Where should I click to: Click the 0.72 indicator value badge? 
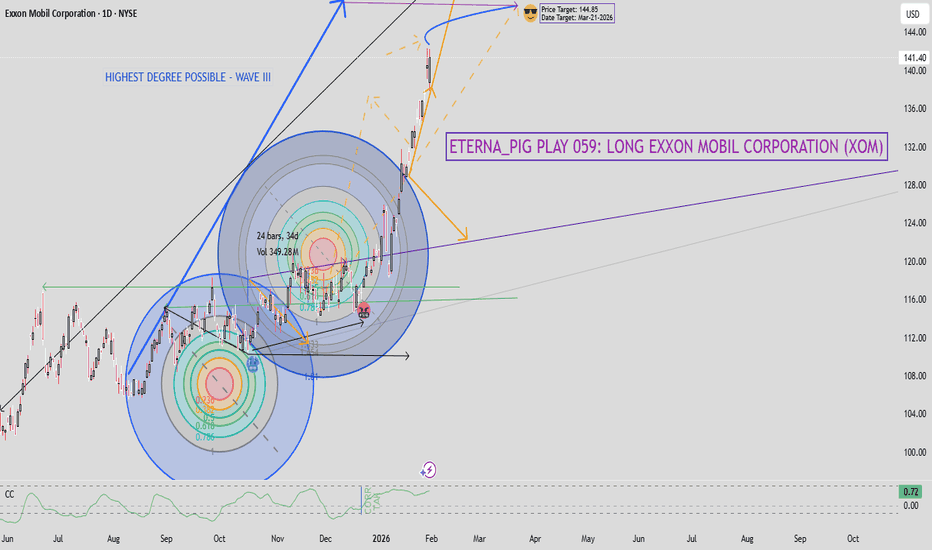coord(912,492)
